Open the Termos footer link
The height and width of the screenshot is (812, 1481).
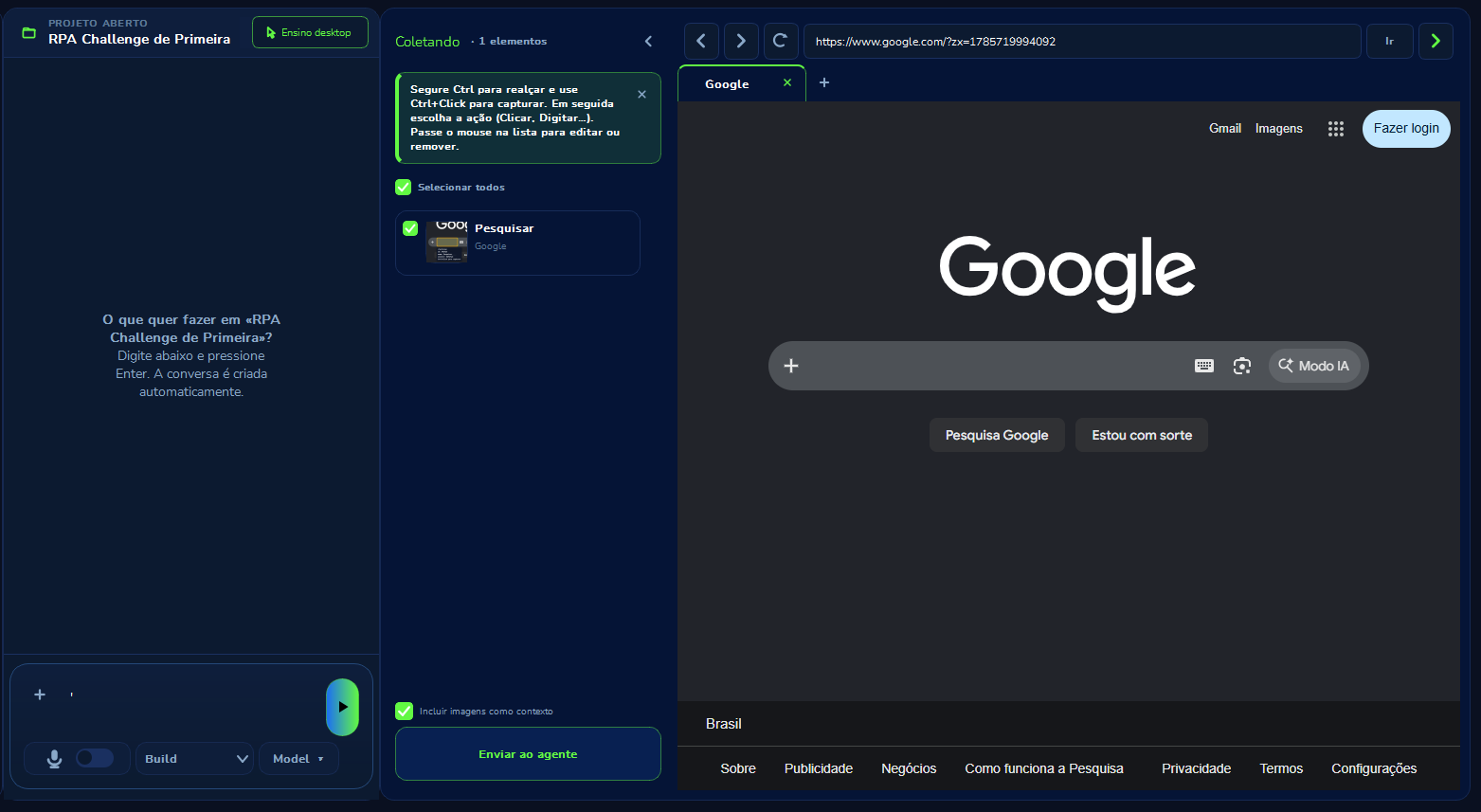1281,768
